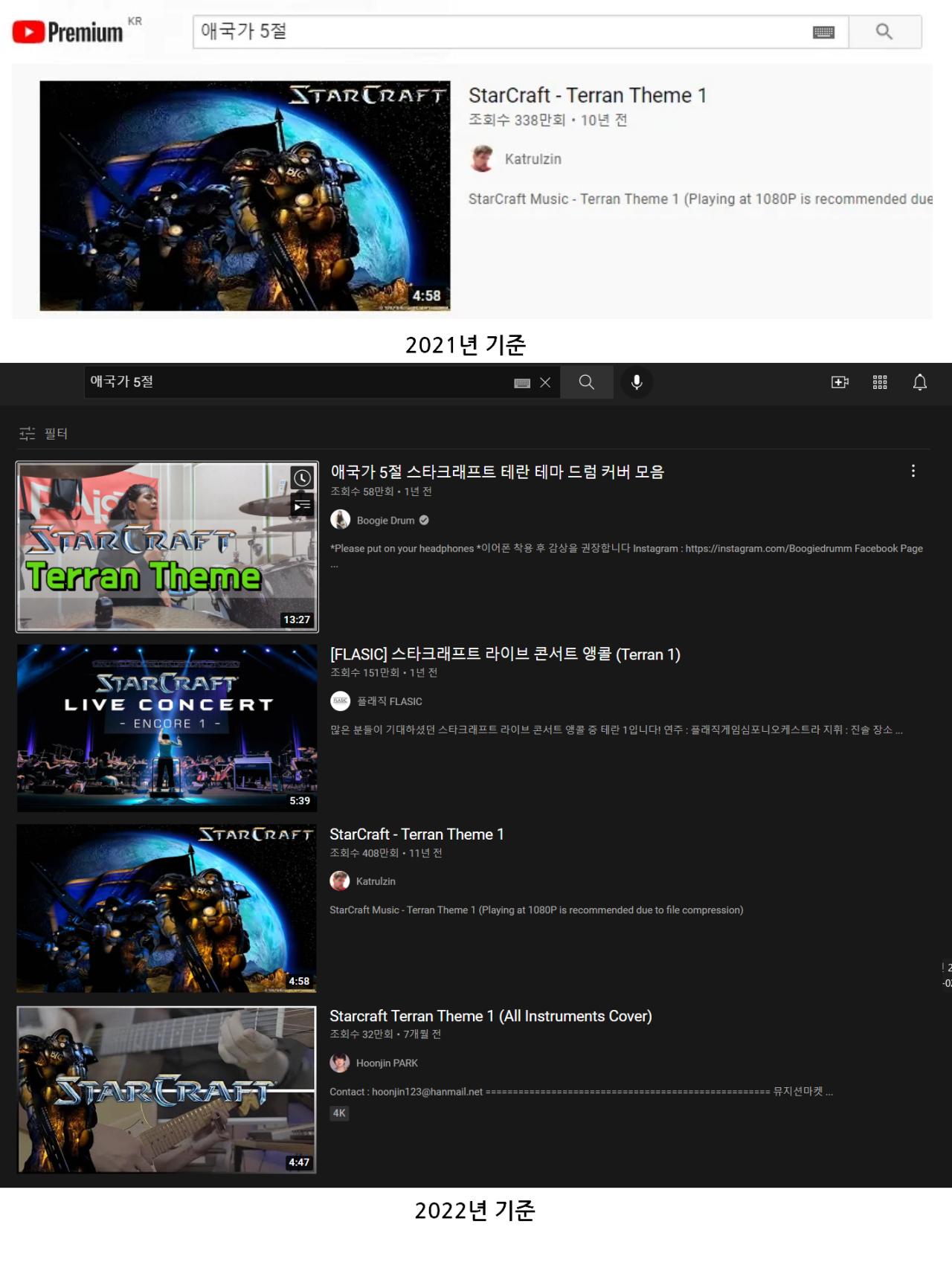Open the StarCraft Live Concert Encore thumbnail

(x=167, y=728)
